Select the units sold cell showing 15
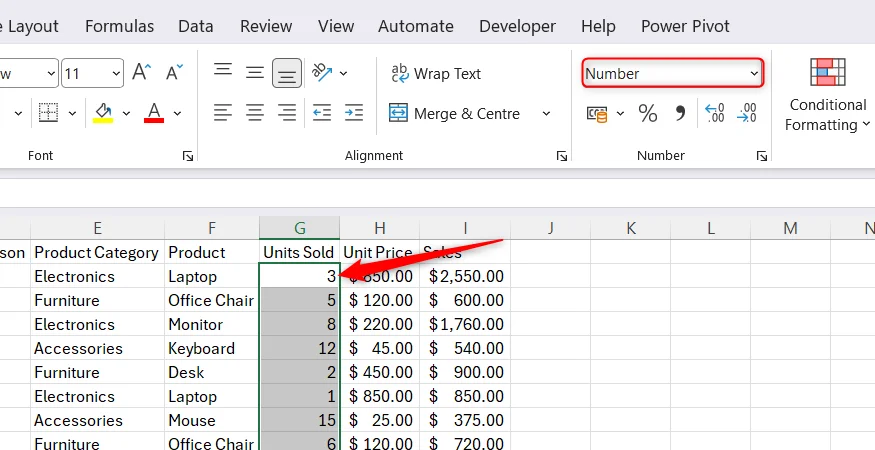Viewport: 875px width, 450px height. (x=300, y=420)
